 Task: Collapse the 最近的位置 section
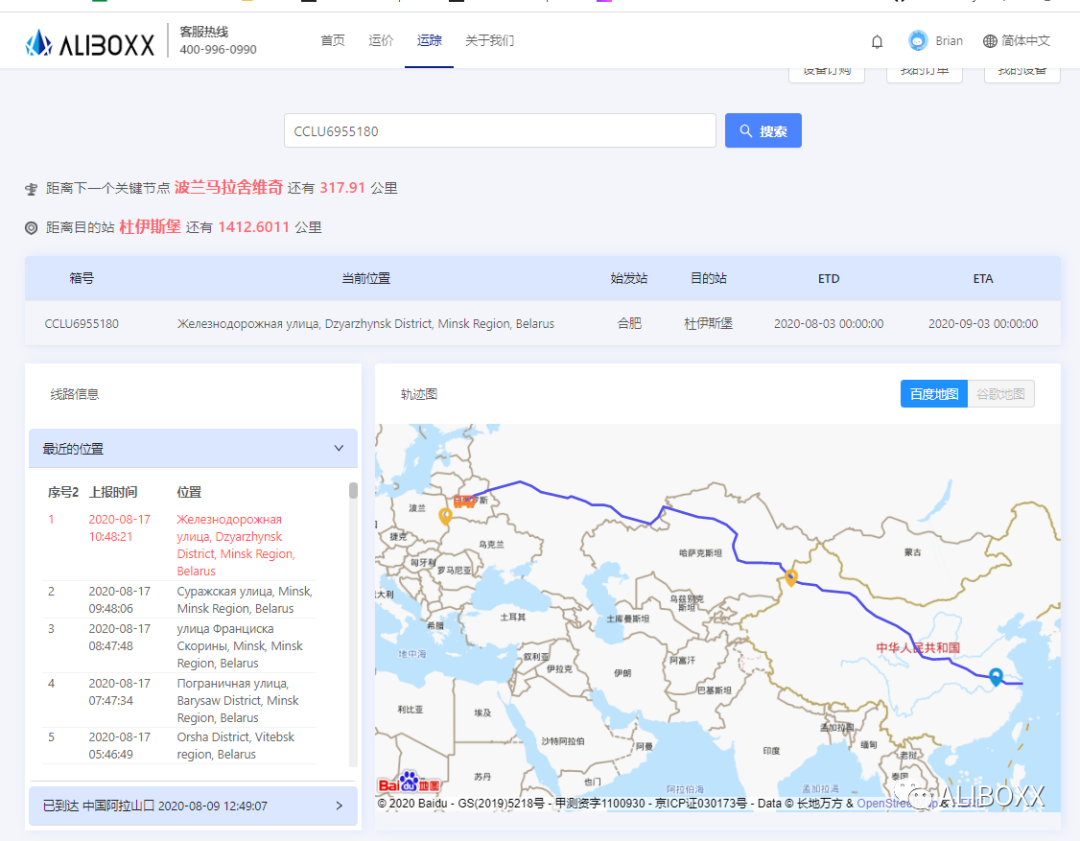[338, 449]
